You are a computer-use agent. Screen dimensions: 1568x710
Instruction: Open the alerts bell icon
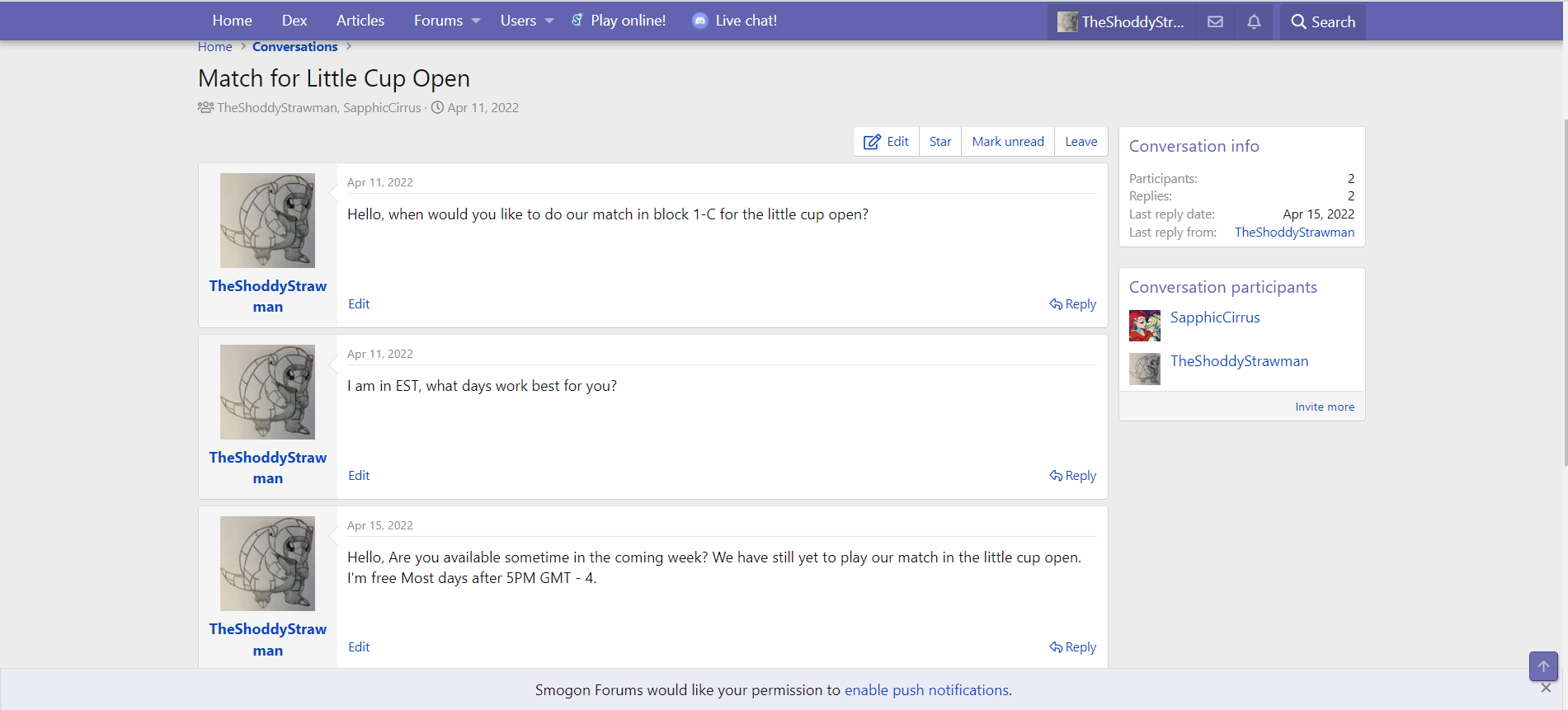1254,21
